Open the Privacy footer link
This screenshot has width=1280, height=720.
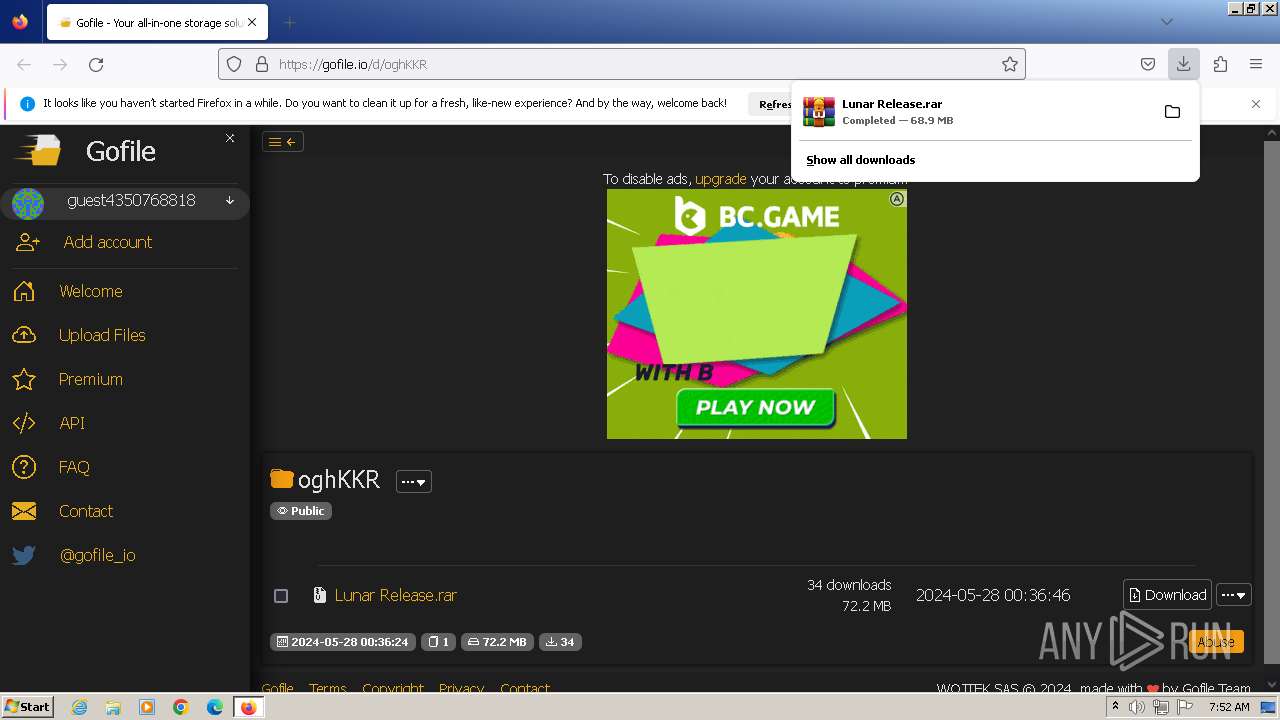(461, 688)
